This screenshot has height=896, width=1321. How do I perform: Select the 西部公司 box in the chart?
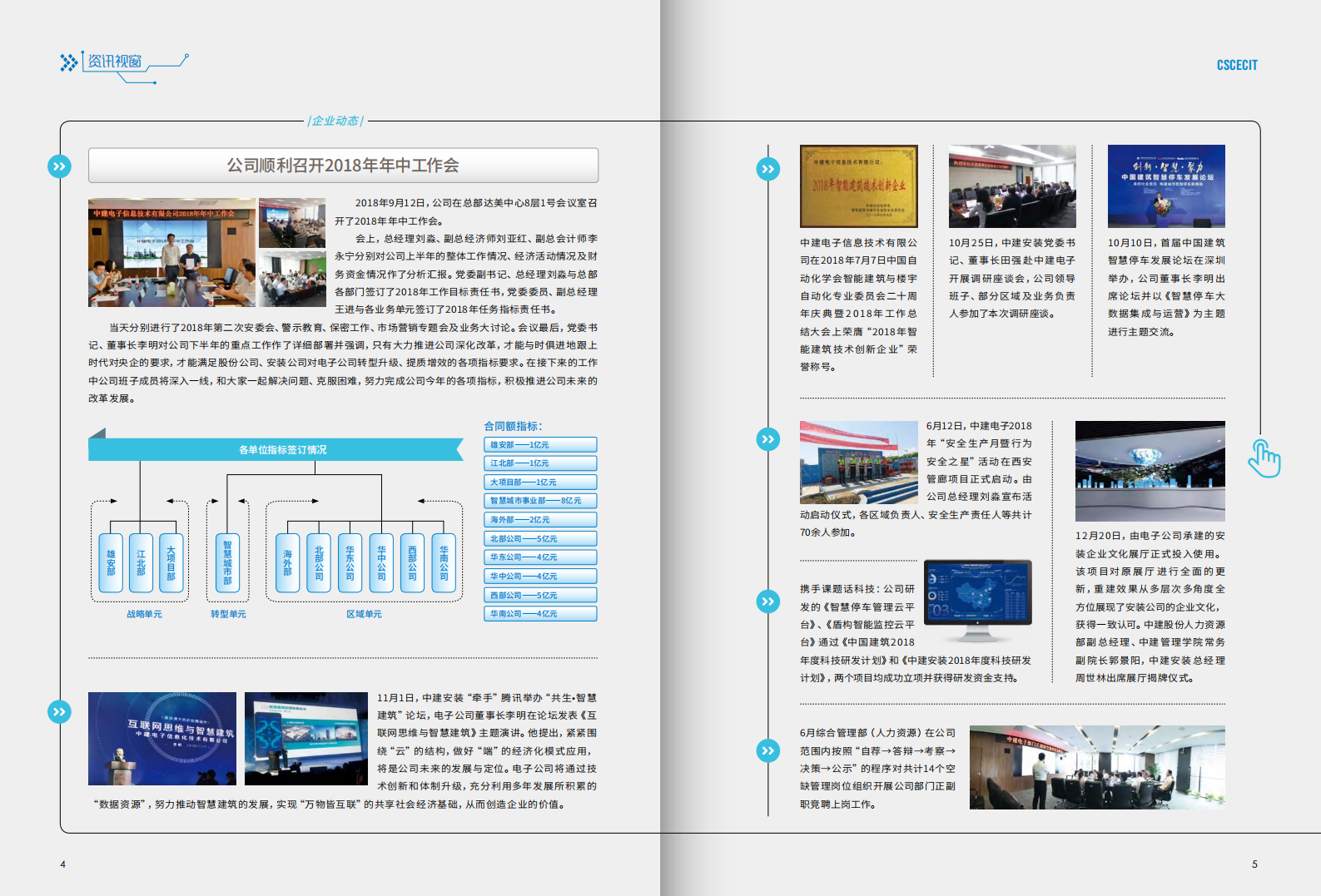coord(412,563)
